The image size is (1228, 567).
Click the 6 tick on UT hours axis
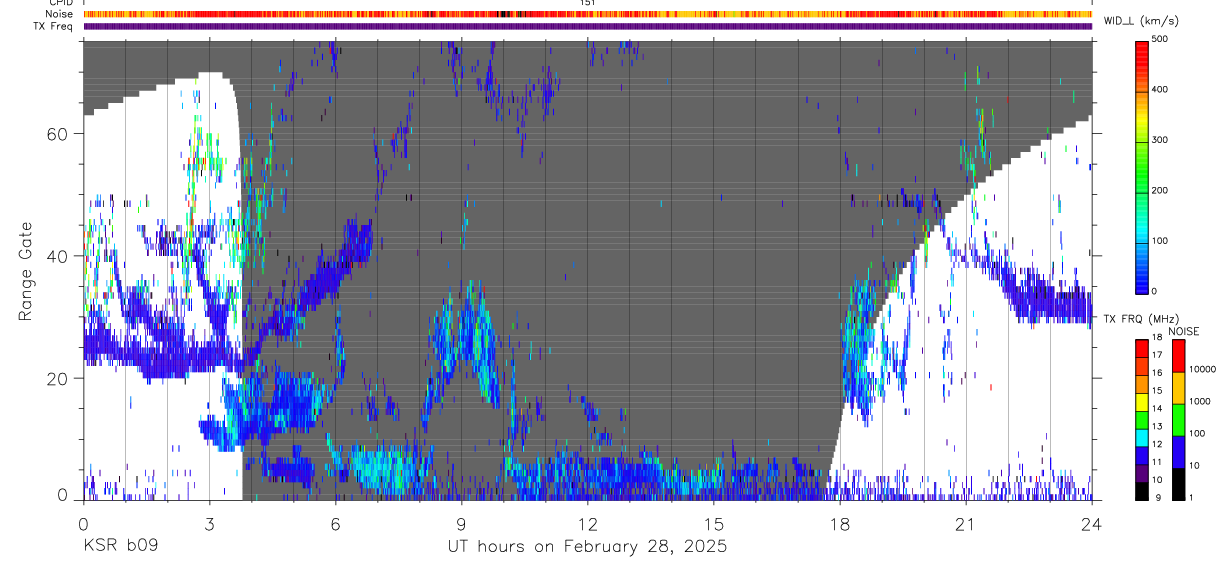pyautogui.click(x=335, y=523)
